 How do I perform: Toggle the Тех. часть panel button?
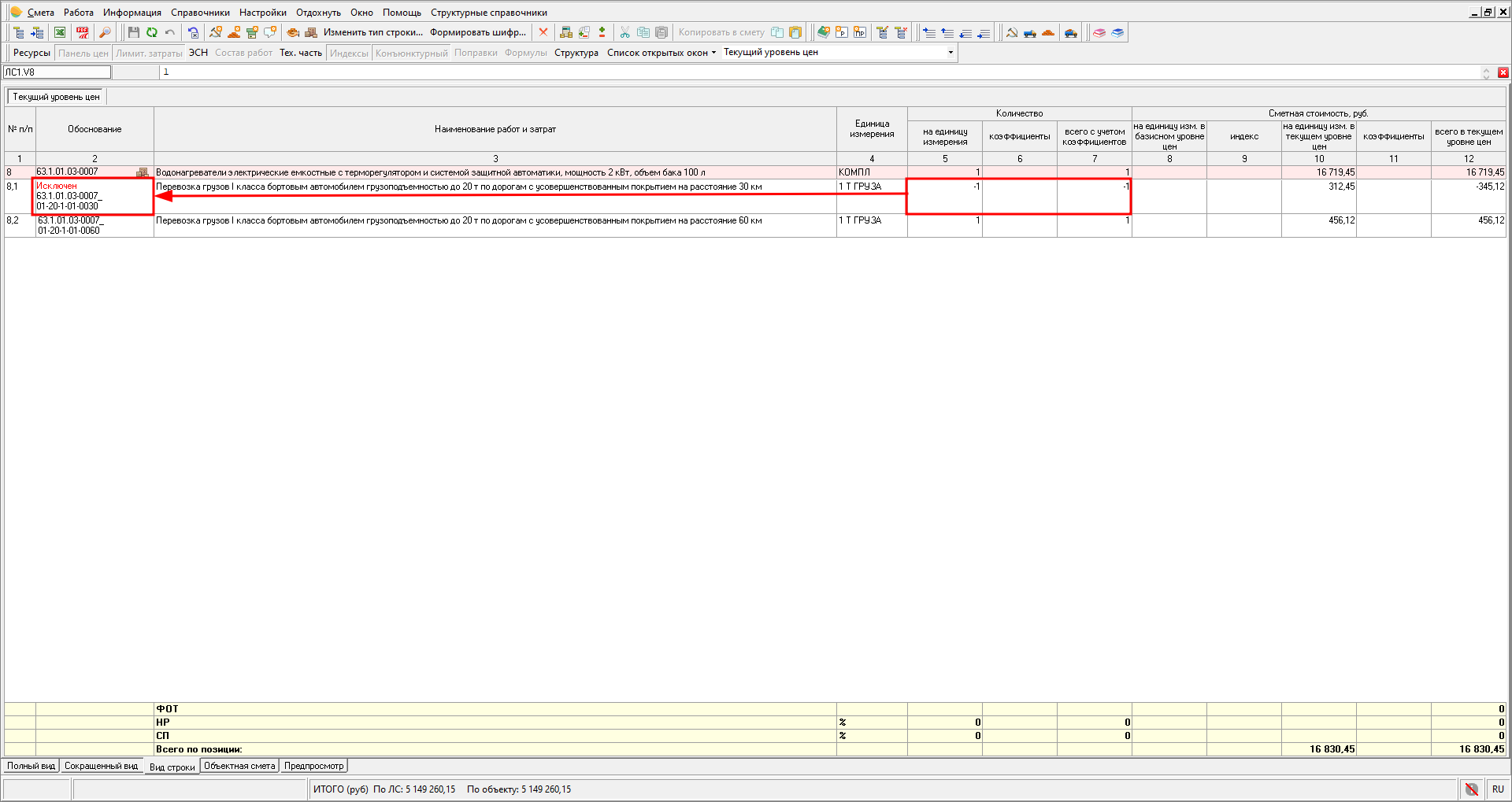300,53
